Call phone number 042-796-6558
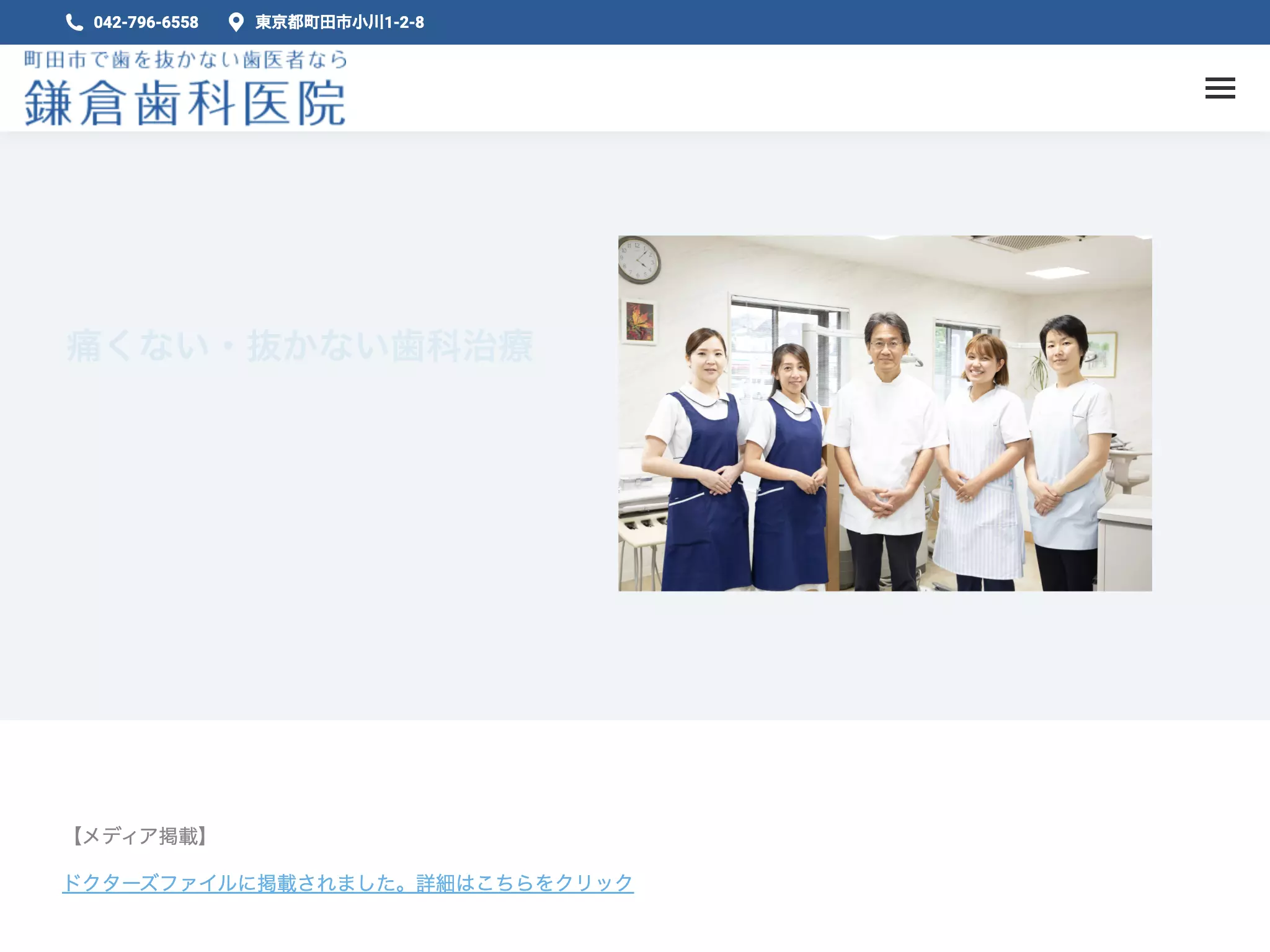Image resolution: width=1270 pixels, height=952 pixels. [x=146, y=22]
